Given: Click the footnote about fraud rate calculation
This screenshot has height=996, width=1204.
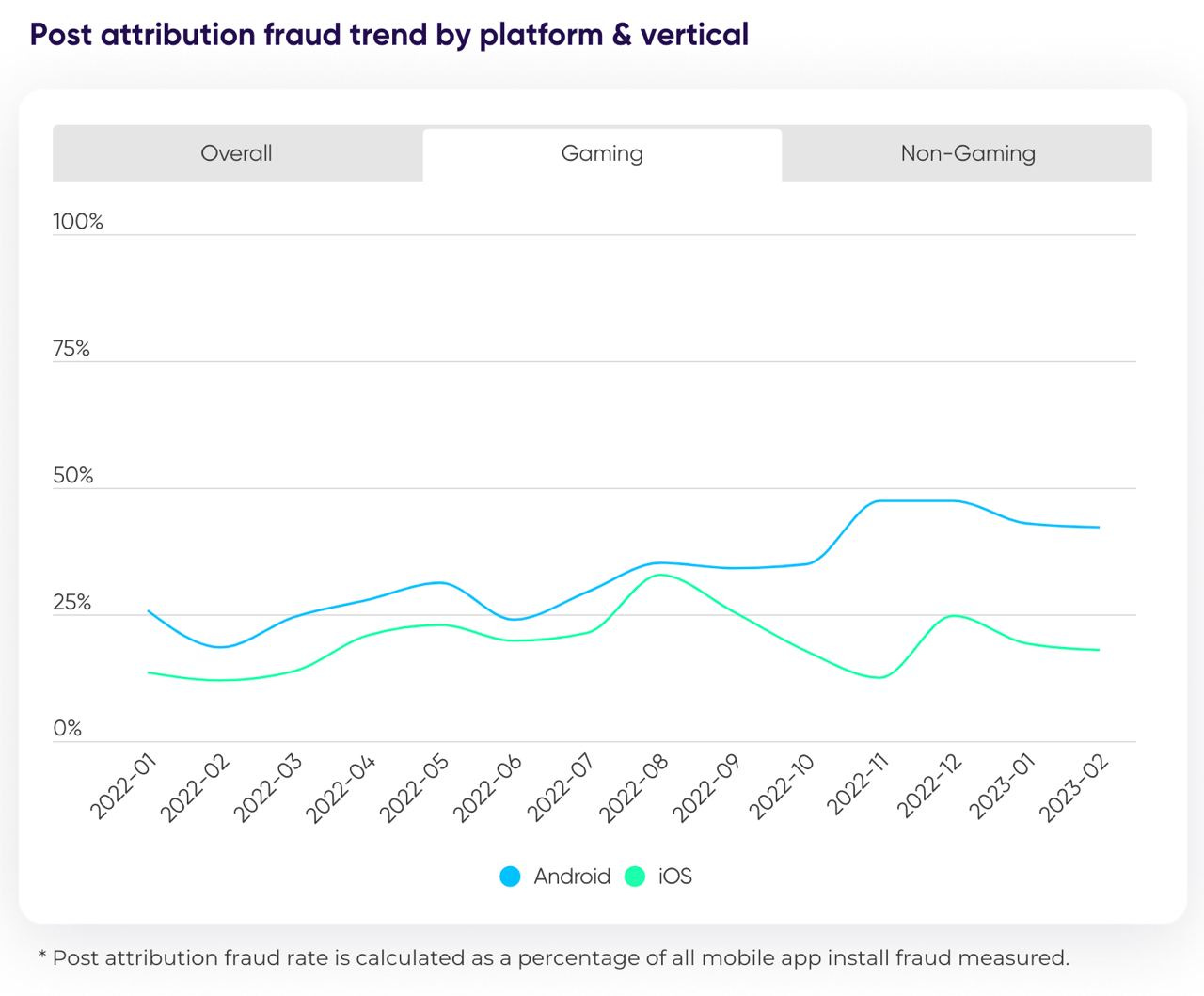Looking at the screenshot, I should click(x=553, y=957).
